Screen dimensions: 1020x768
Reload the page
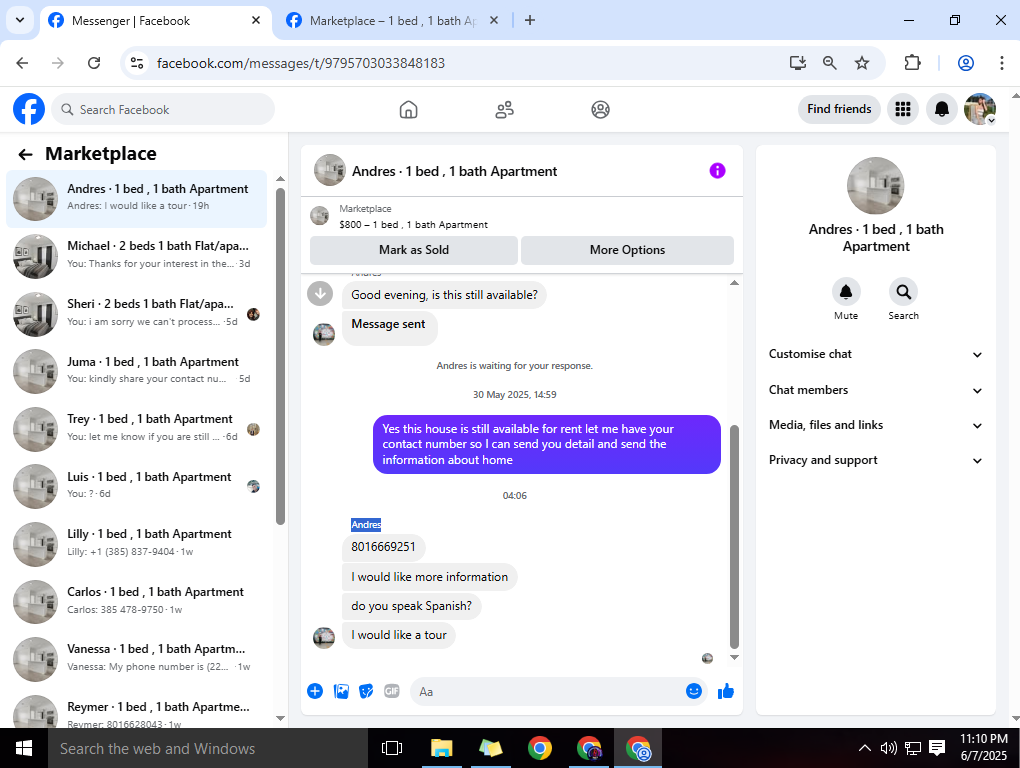click(x=94, y=63)
